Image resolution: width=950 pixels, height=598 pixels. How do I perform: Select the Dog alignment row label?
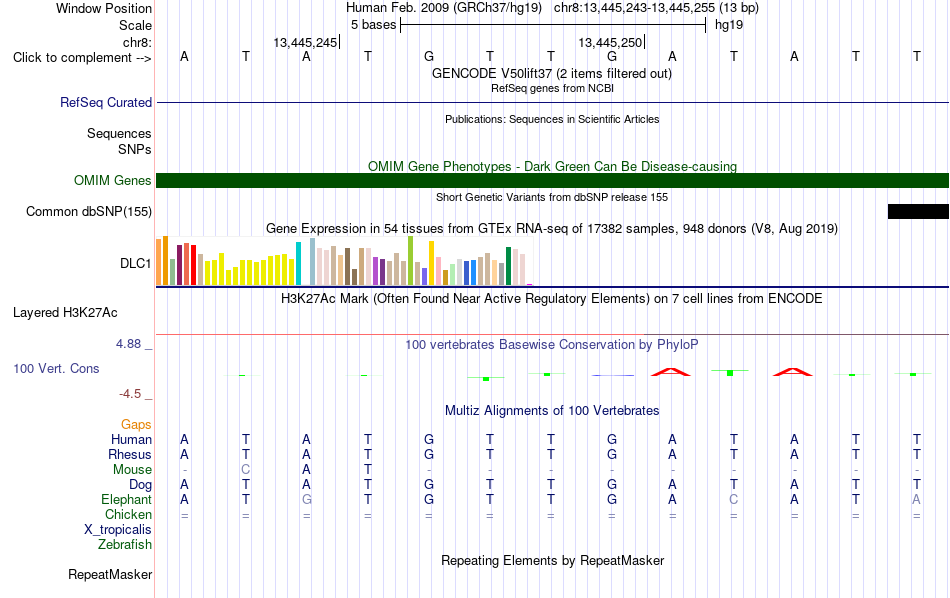[140, 484]
